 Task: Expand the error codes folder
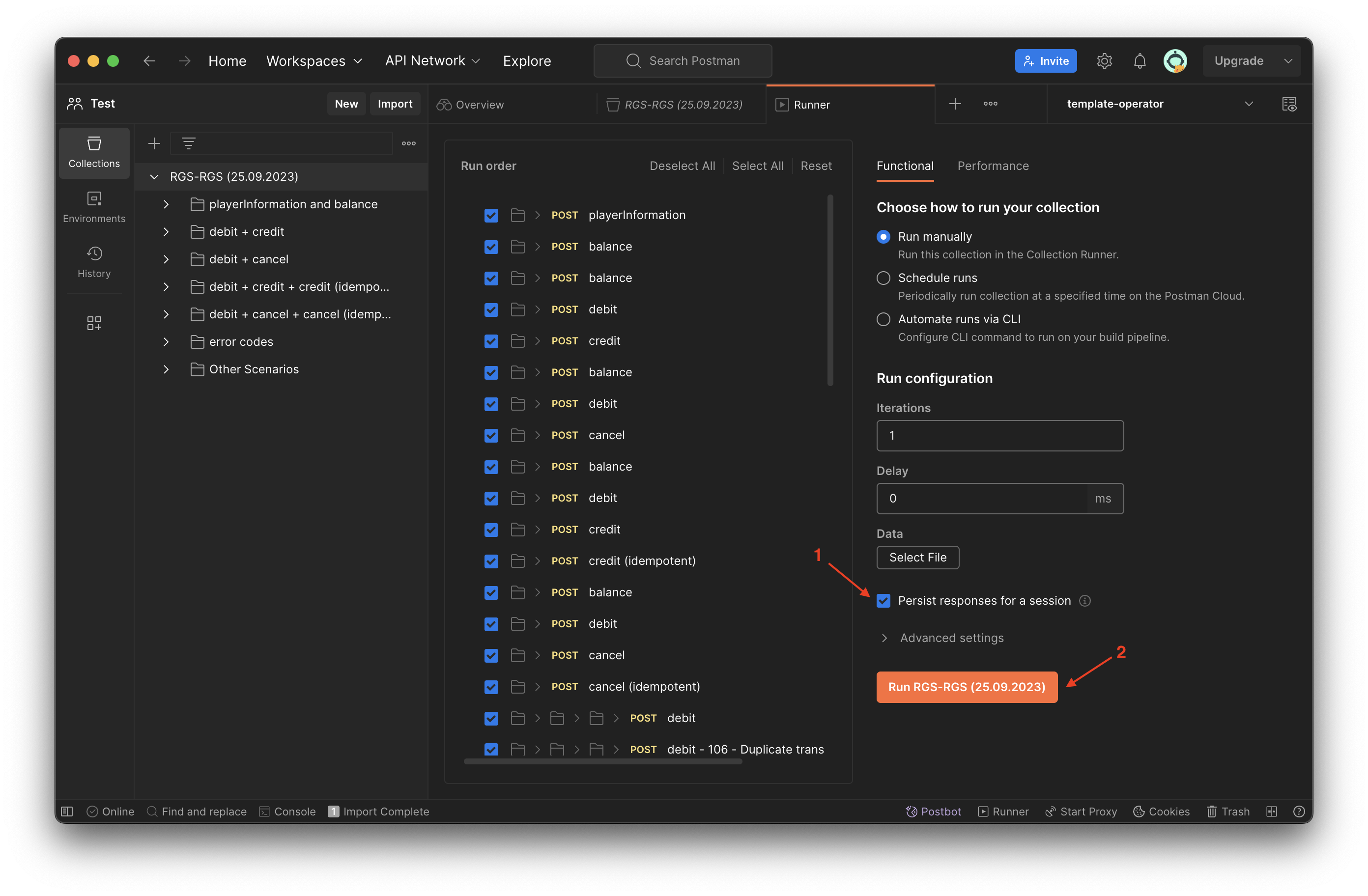coord(166,342)
